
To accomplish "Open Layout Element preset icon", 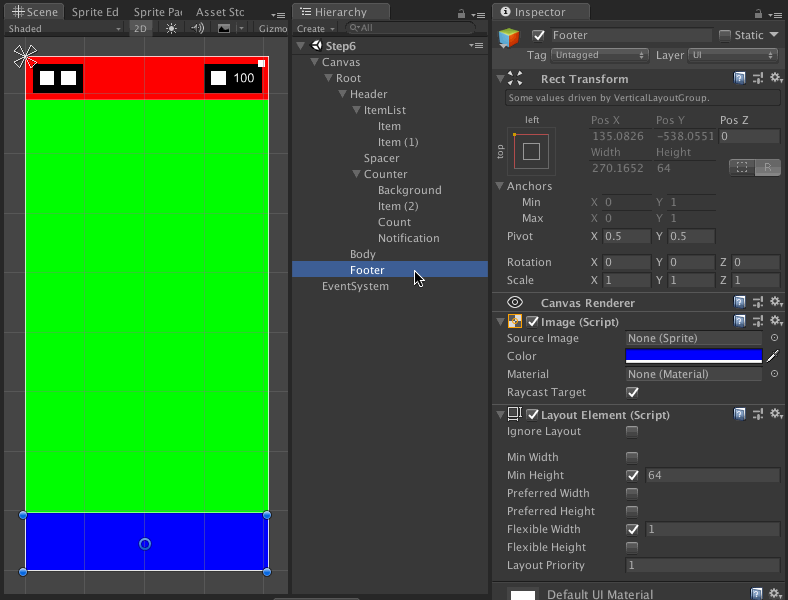I will click(758, 414).
